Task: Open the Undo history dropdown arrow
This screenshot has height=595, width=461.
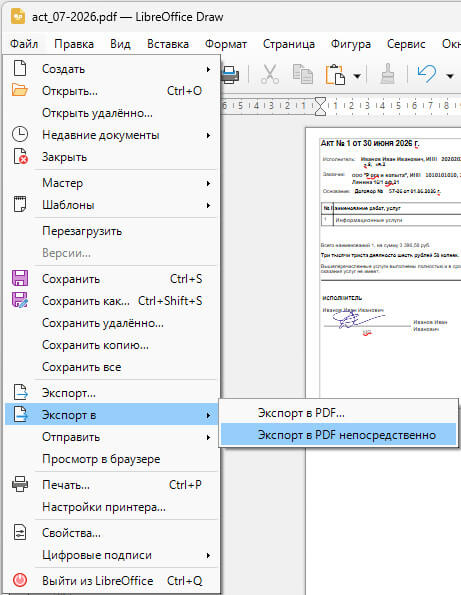Action: 450,76
